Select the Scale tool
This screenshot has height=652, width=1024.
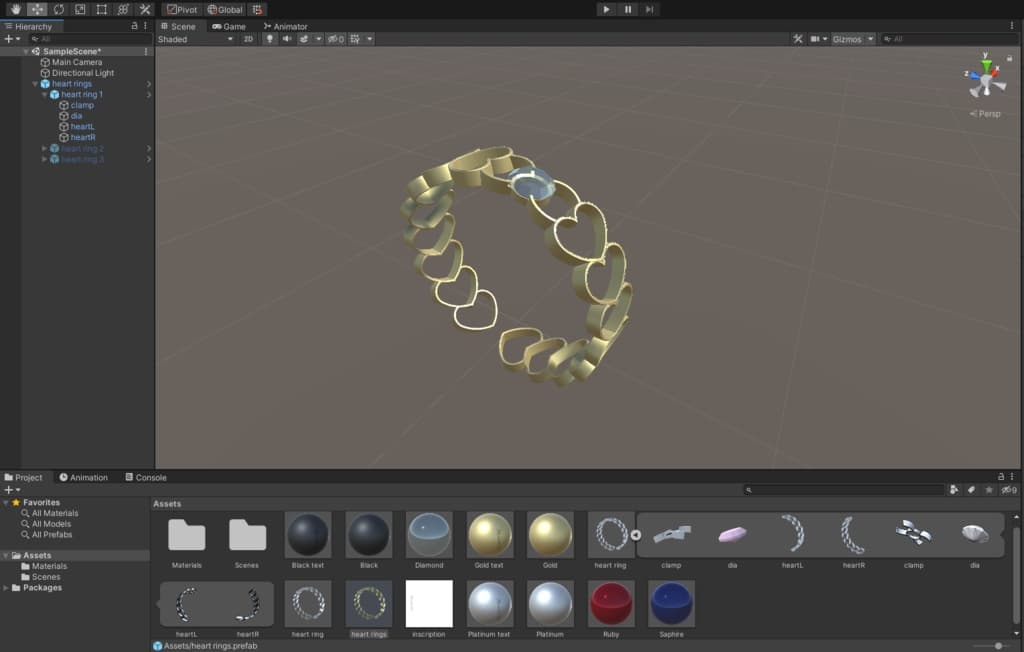[80, 9]
